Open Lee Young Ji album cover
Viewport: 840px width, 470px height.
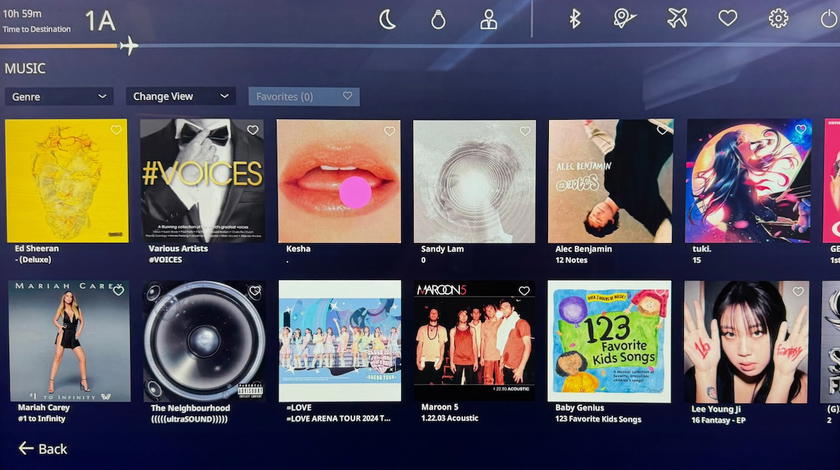click(x=746, y=342)
